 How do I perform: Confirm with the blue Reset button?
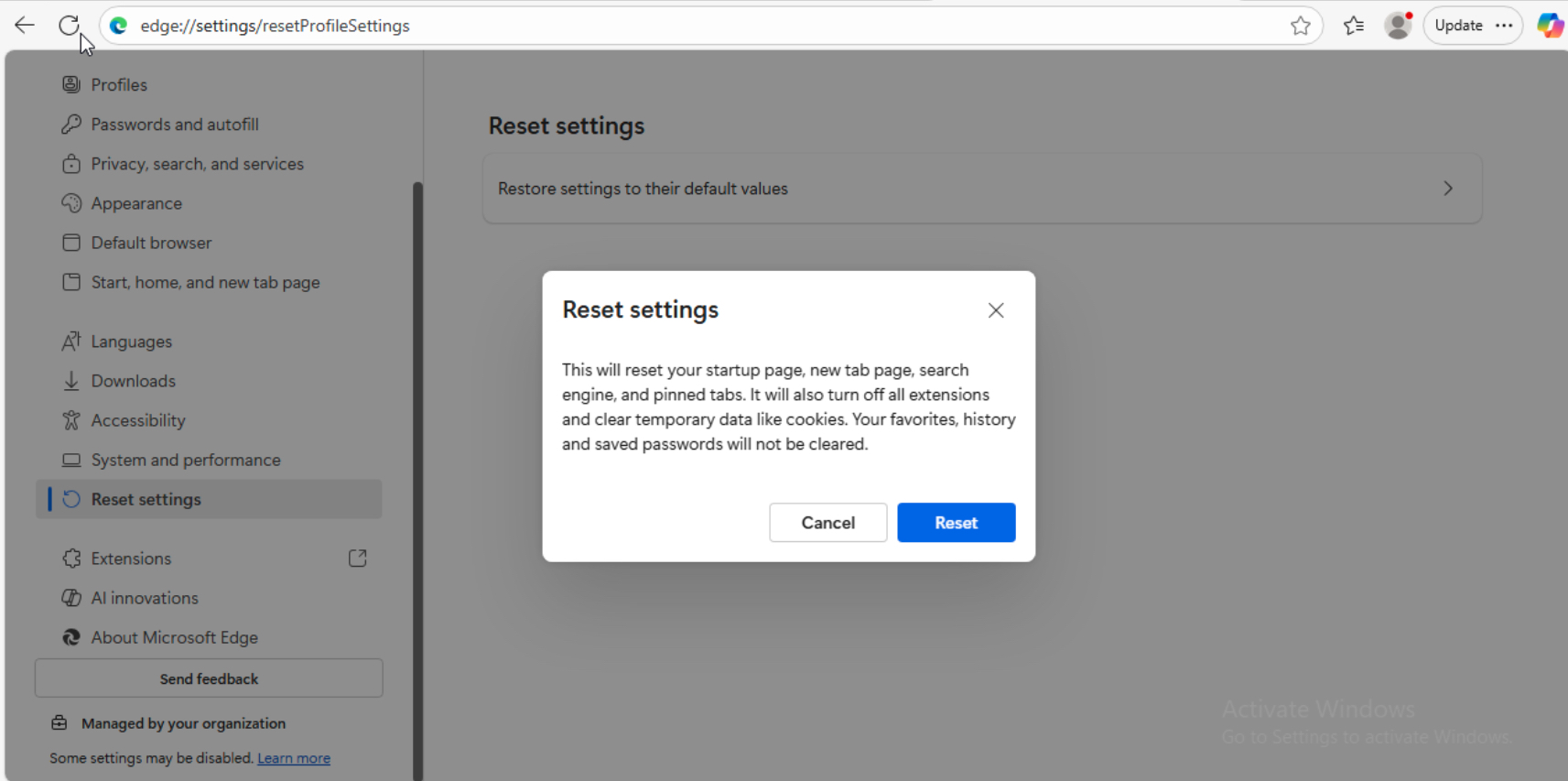pyautogui.click(x=957, y=523)
